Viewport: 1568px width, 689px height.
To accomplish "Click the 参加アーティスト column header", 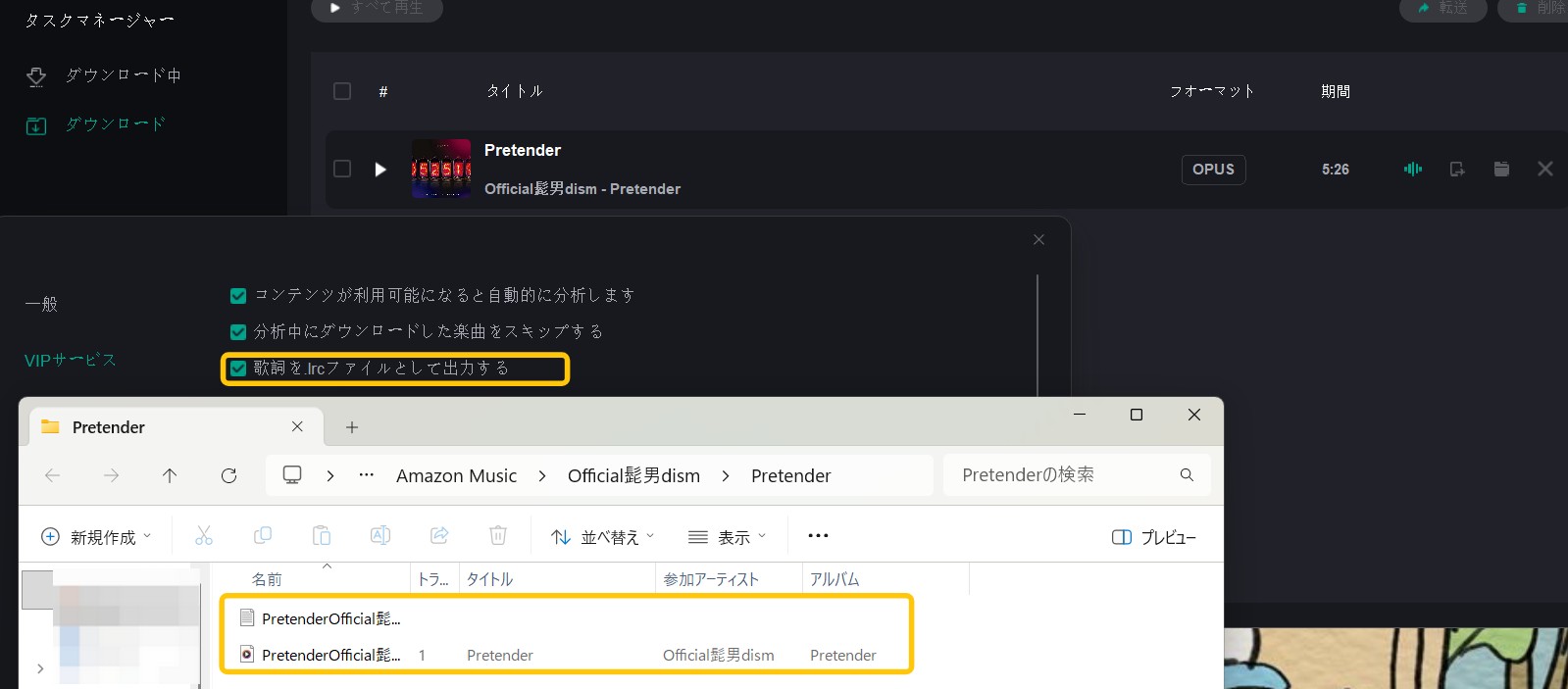I will tap(711, 580).
